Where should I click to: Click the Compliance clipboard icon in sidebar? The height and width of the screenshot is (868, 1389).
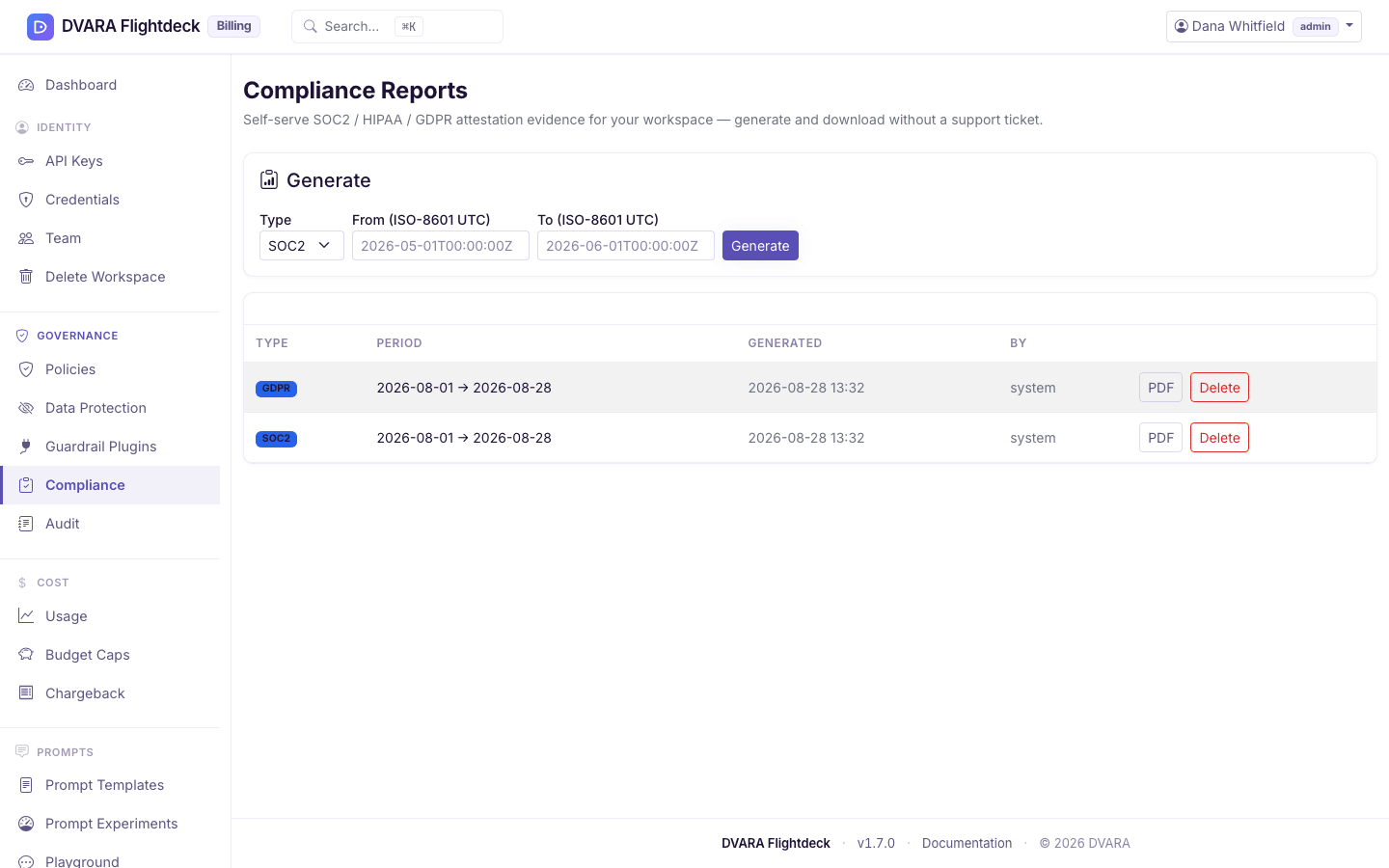(x=26, y=485)
